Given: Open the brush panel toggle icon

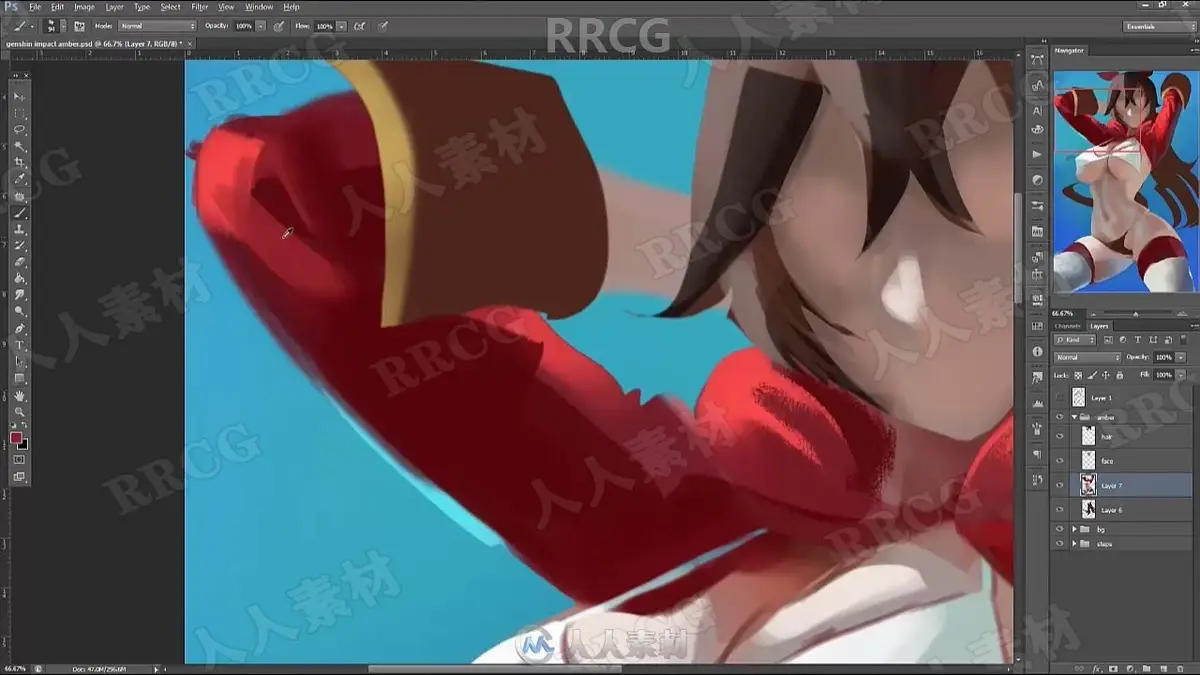Looking at the screenshot, I should [x=79, y=26].
